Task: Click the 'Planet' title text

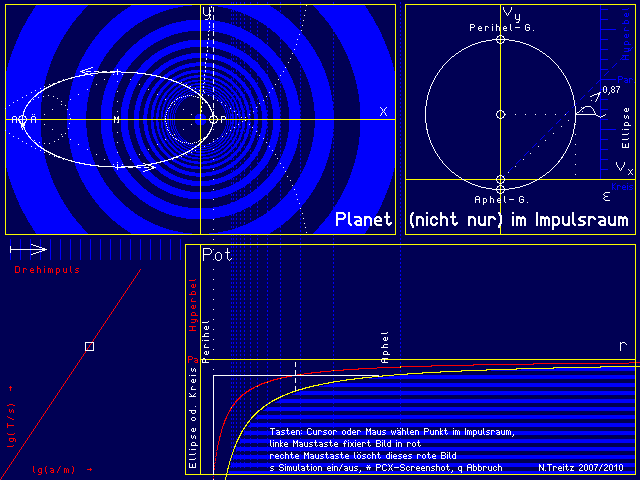Action: 364,220
